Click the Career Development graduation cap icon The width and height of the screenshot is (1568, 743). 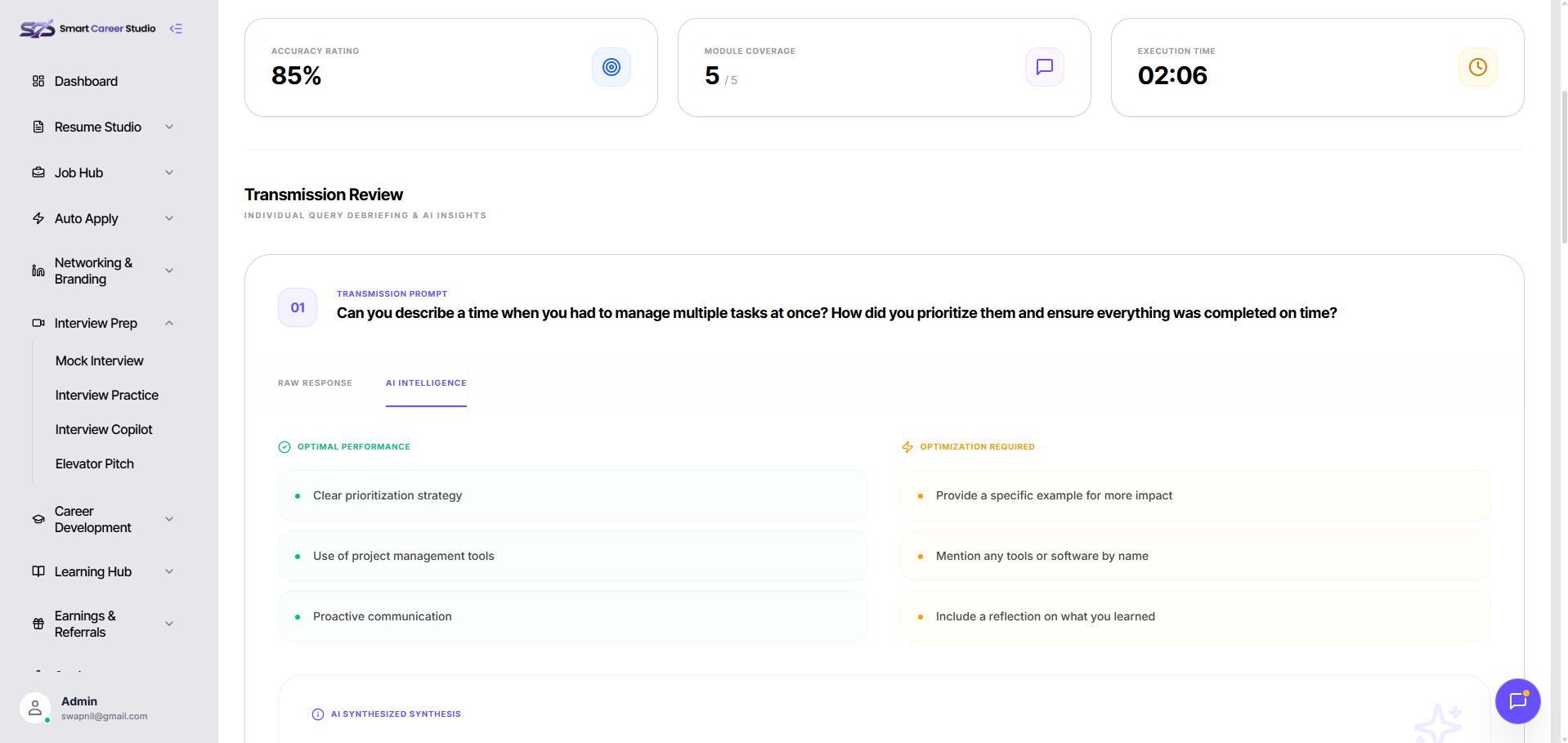click(x=38, y=519)
